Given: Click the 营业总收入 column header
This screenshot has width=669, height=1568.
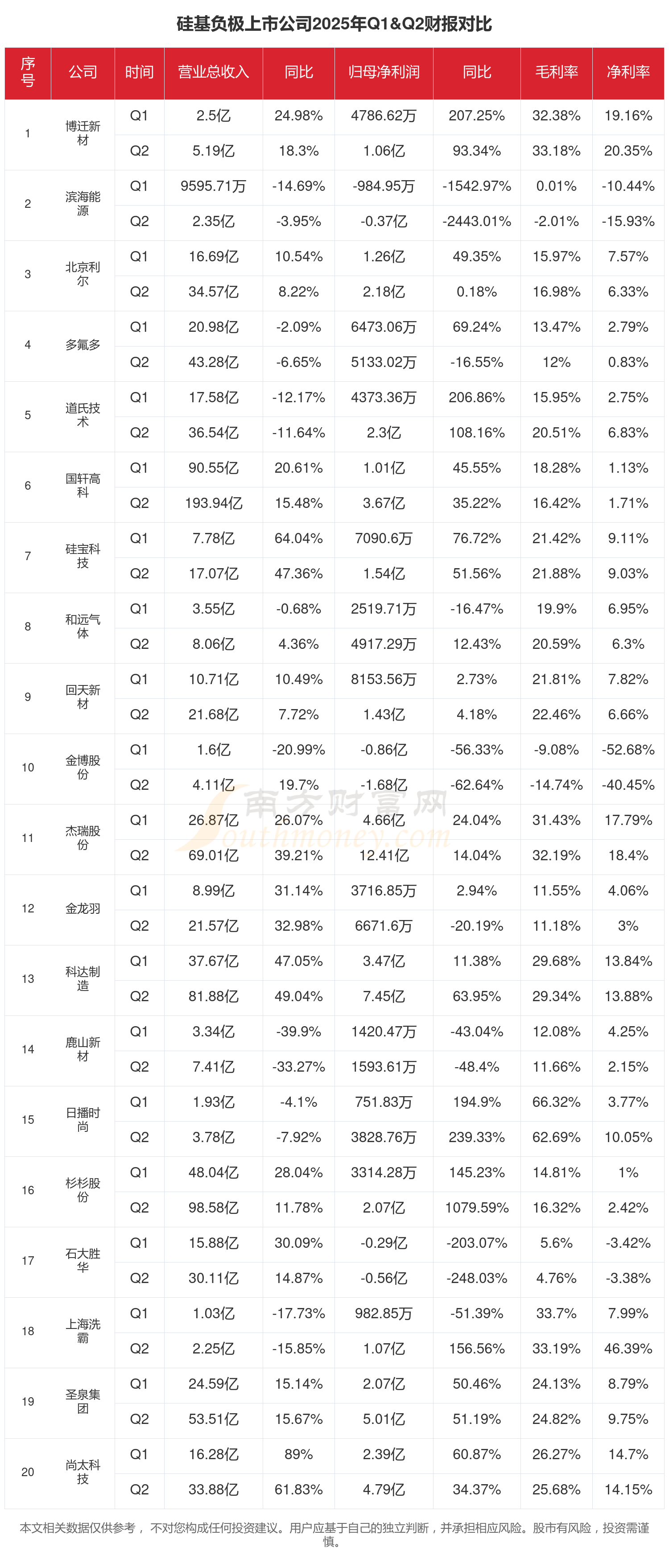Looking at the screenshot, I should click(x=213, y=72).
